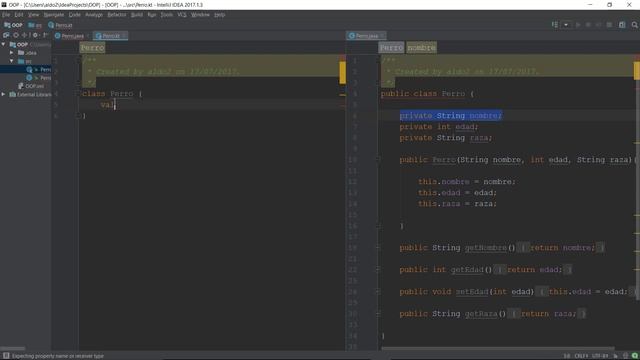Click the yellow warning marker in left editor stripe
This screenshot has height=360, width=640.
342,72
